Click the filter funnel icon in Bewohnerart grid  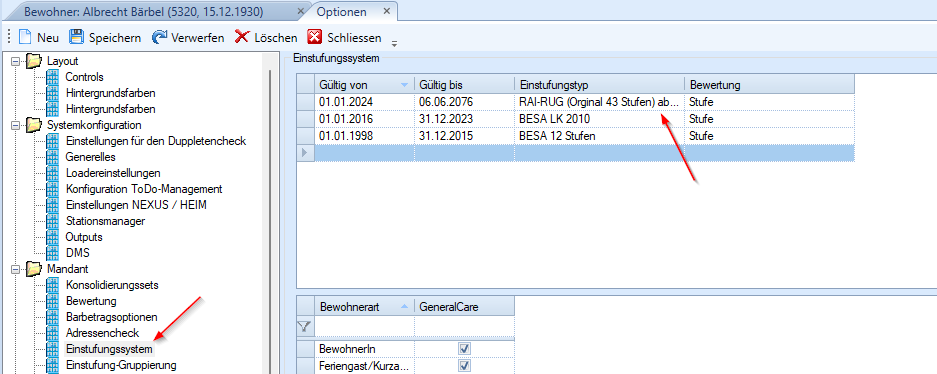(x=305, y=326)
